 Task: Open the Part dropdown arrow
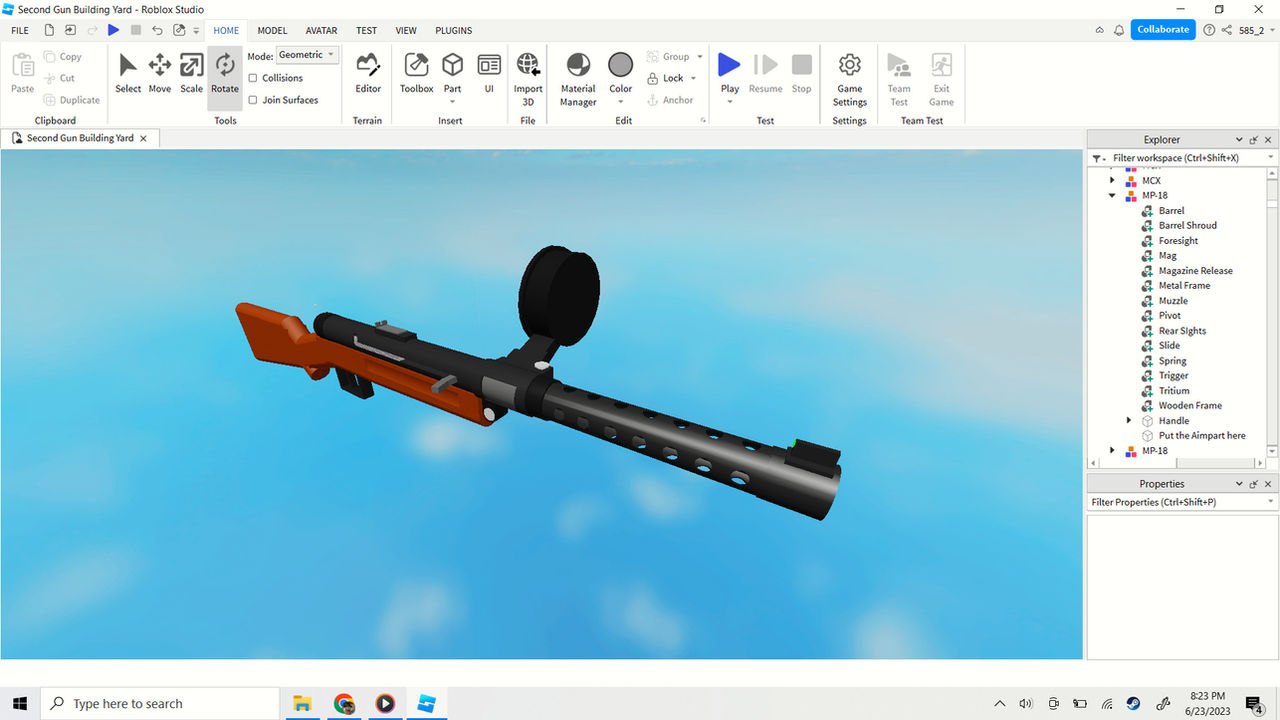pos(453,103)
